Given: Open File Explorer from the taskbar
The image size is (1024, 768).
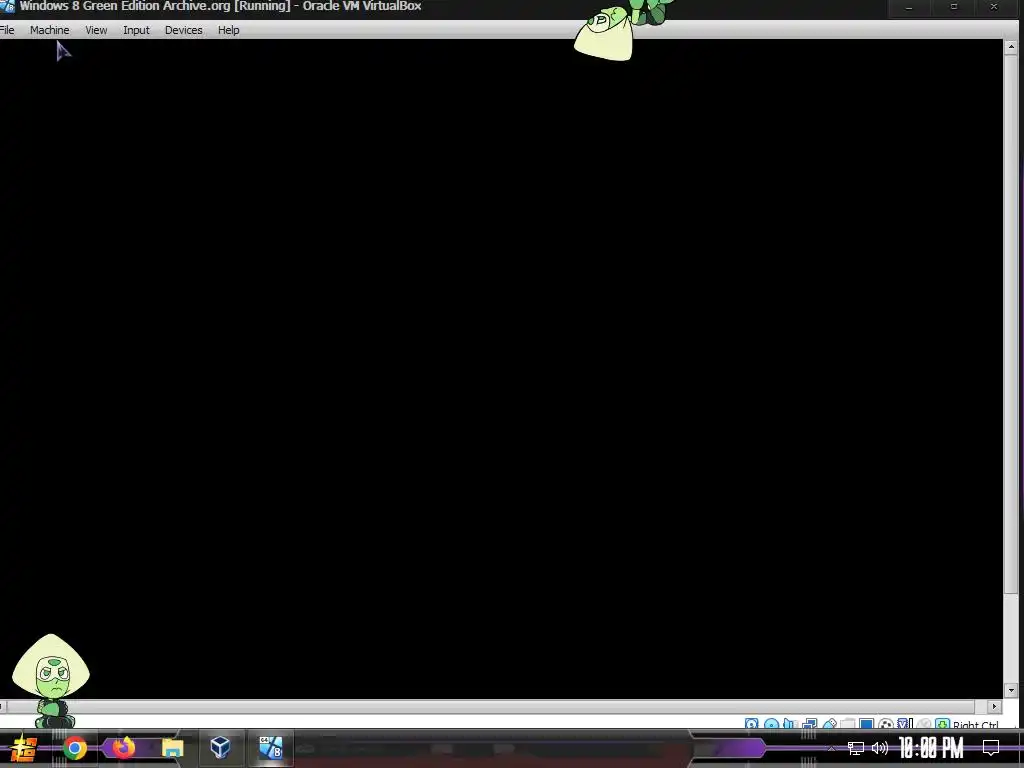Looking at the screenshot, I should [x=172, y=748].
